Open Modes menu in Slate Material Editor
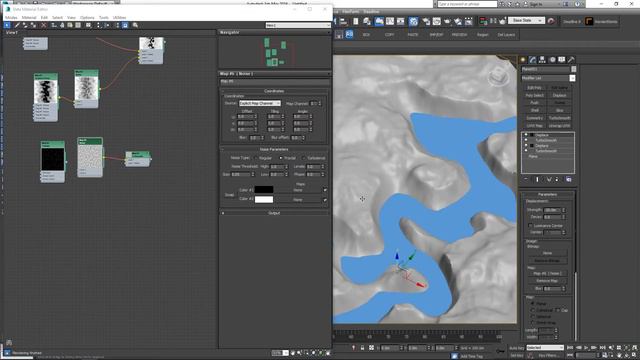Viewport: 640px width, 360px height. point(11,18)
